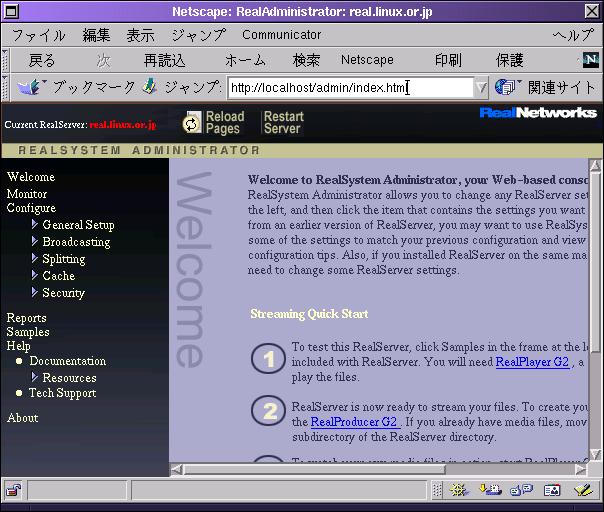Click the 印刷 print button
Screen dimensions: 604x512
point(448,60)
